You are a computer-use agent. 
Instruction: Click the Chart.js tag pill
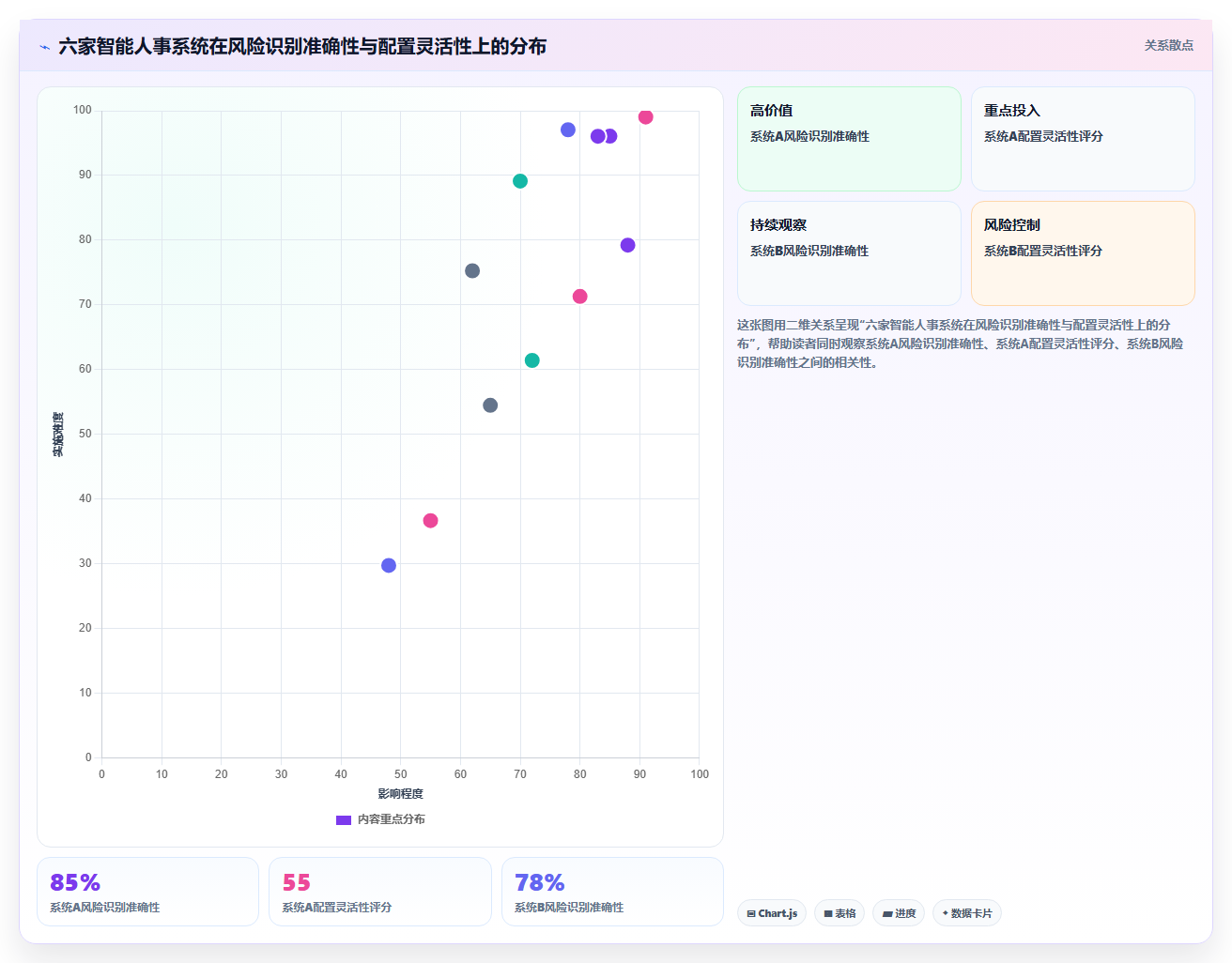tap(772, 913)
